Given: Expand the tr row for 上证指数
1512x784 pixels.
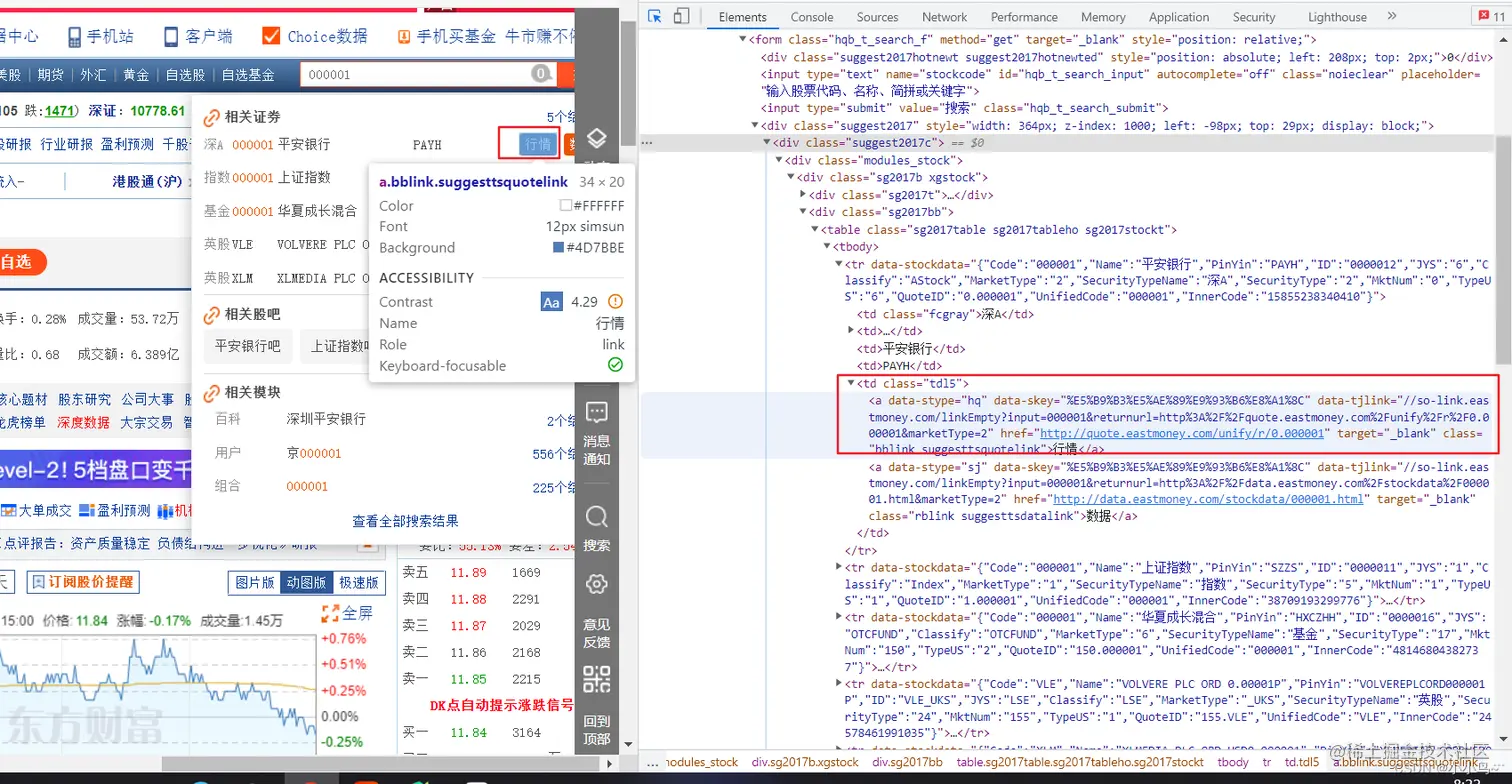Looking at the screenshot, I should coord(839,567).
